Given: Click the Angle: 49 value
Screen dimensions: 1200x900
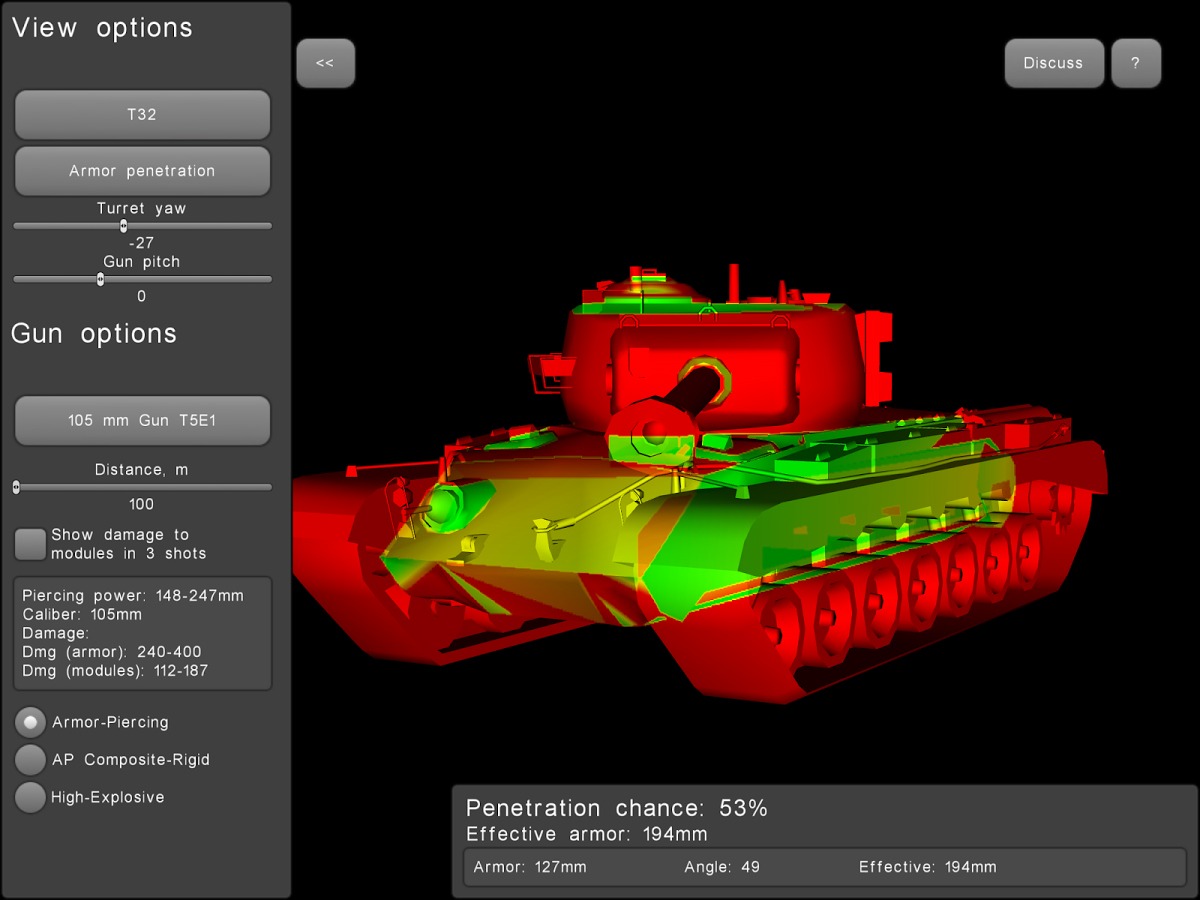Looking at the screenshot, I should pyautogui.click(x=722, y=867).
